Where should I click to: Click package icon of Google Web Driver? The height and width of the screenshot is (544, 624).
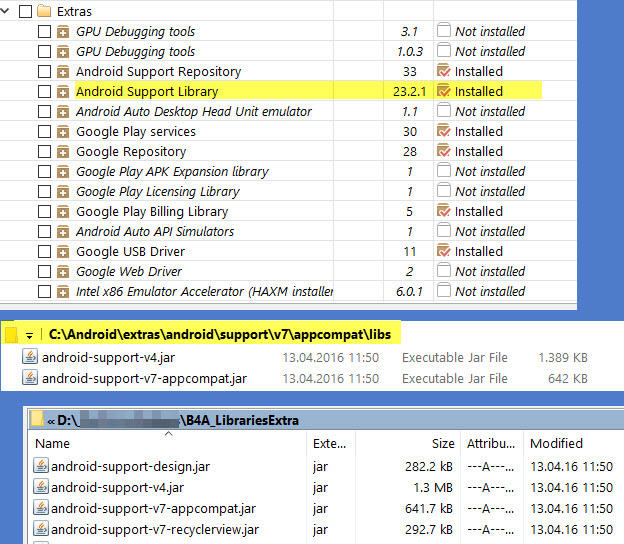(63, 272)
